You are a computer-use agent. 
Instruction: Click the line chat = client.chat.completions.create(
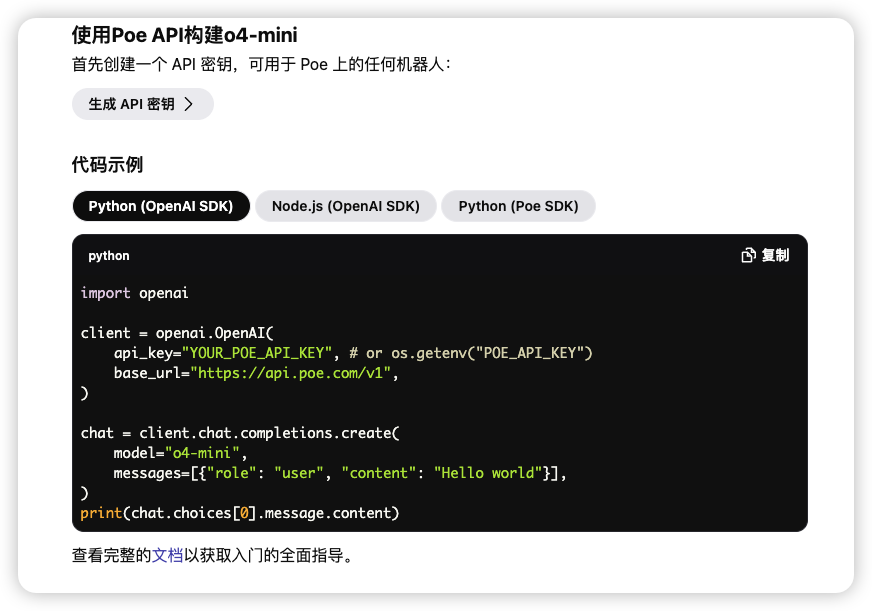[240, 433]
